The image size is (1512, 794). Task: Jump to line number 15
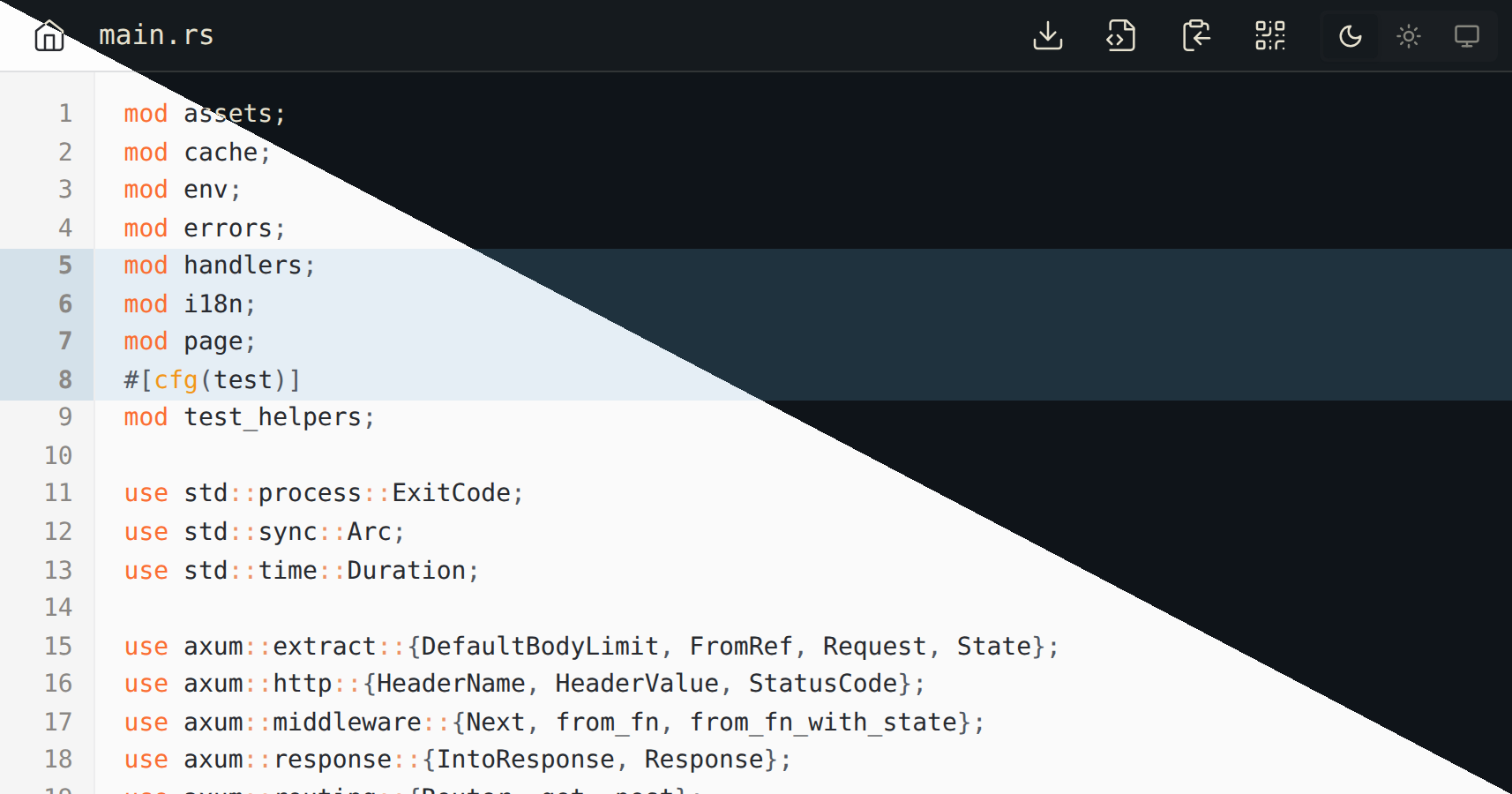coord(58,646)
